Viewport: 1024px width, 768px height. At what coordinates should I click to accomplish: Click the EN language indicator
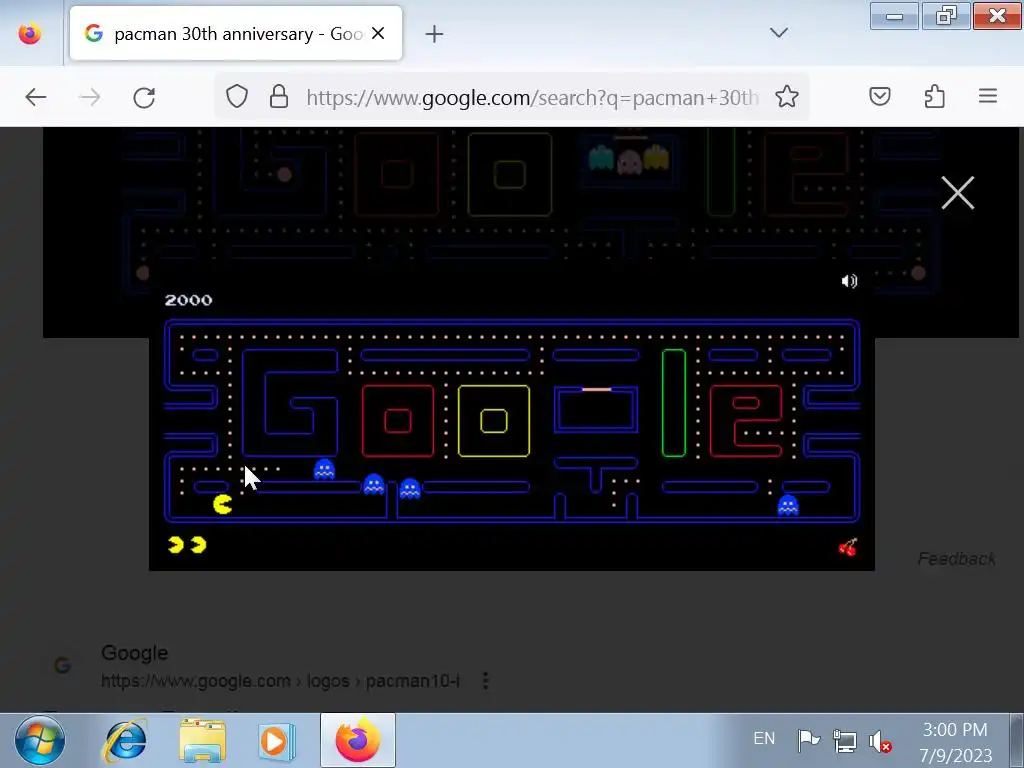coord(763,739)
